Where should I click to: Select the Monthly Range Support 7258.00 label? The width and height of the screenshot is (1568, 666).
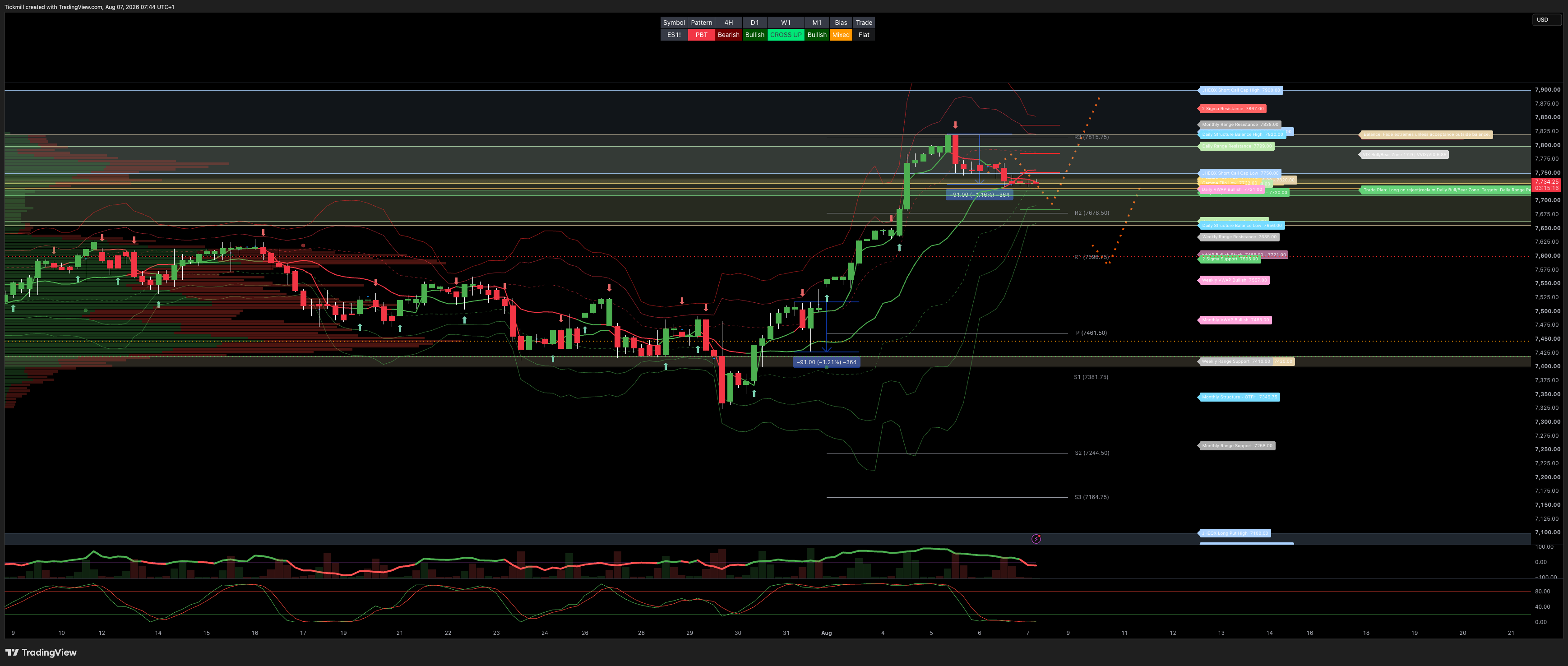(x=1237, y=446)
